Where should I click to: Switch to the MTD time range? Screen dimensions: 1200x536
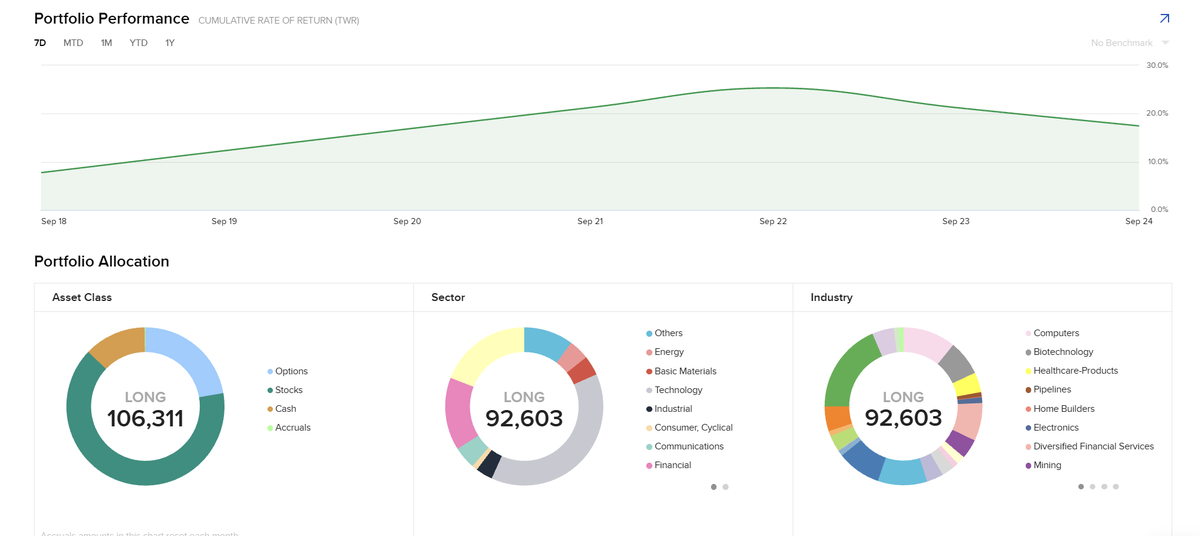point(73,43)
